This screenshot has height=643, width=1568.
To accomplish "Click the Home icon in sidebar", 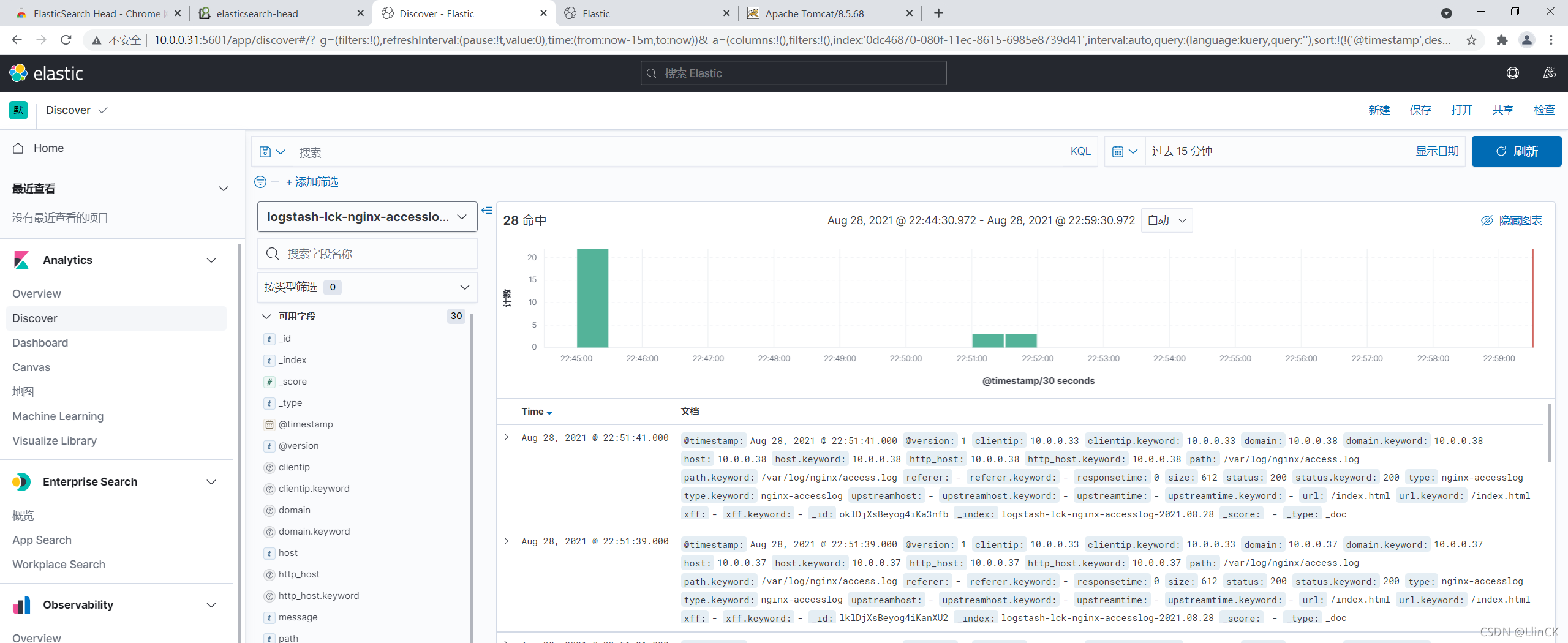I will (18, 148).
